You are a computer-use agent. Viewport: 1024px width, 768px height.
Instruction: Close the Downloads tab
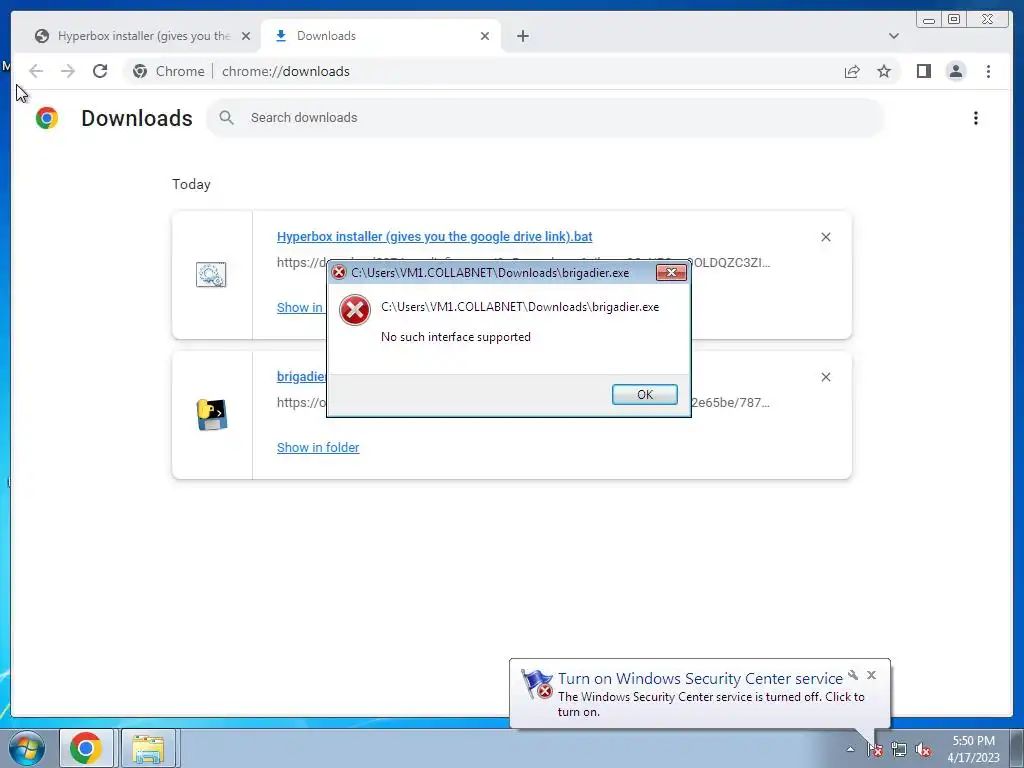(485, 36)
